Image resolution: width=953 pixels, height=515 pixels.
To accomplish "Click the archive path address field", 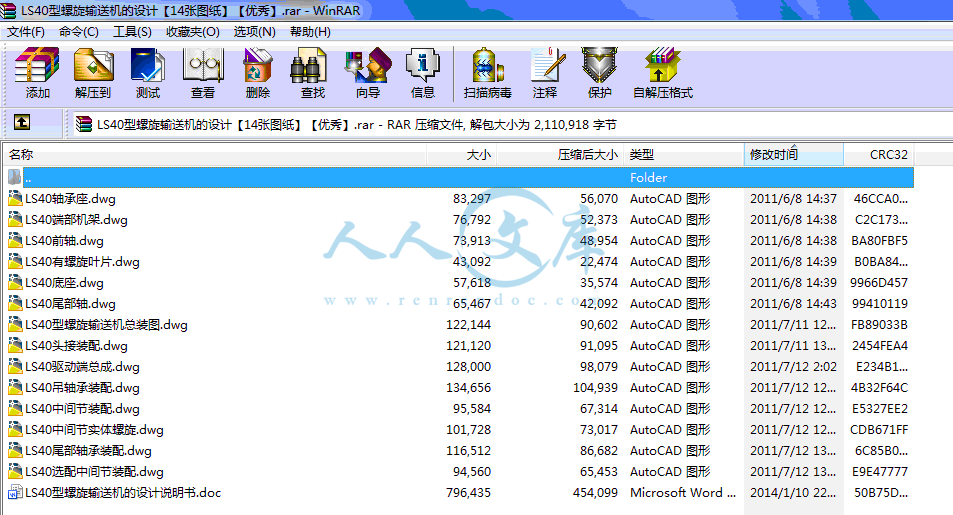I will (511, 125).
